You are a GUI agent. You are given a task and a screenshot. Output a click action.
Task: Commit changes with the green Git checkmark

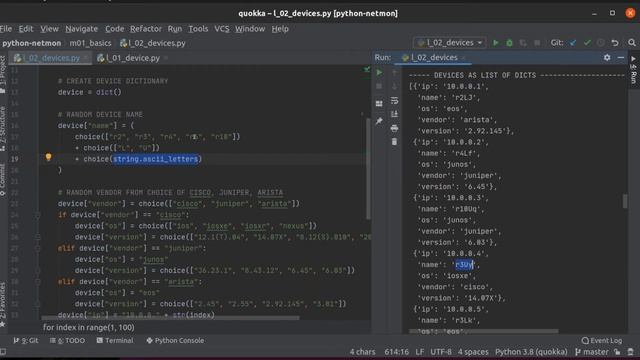pyautogui.click(x=587, y=43)
